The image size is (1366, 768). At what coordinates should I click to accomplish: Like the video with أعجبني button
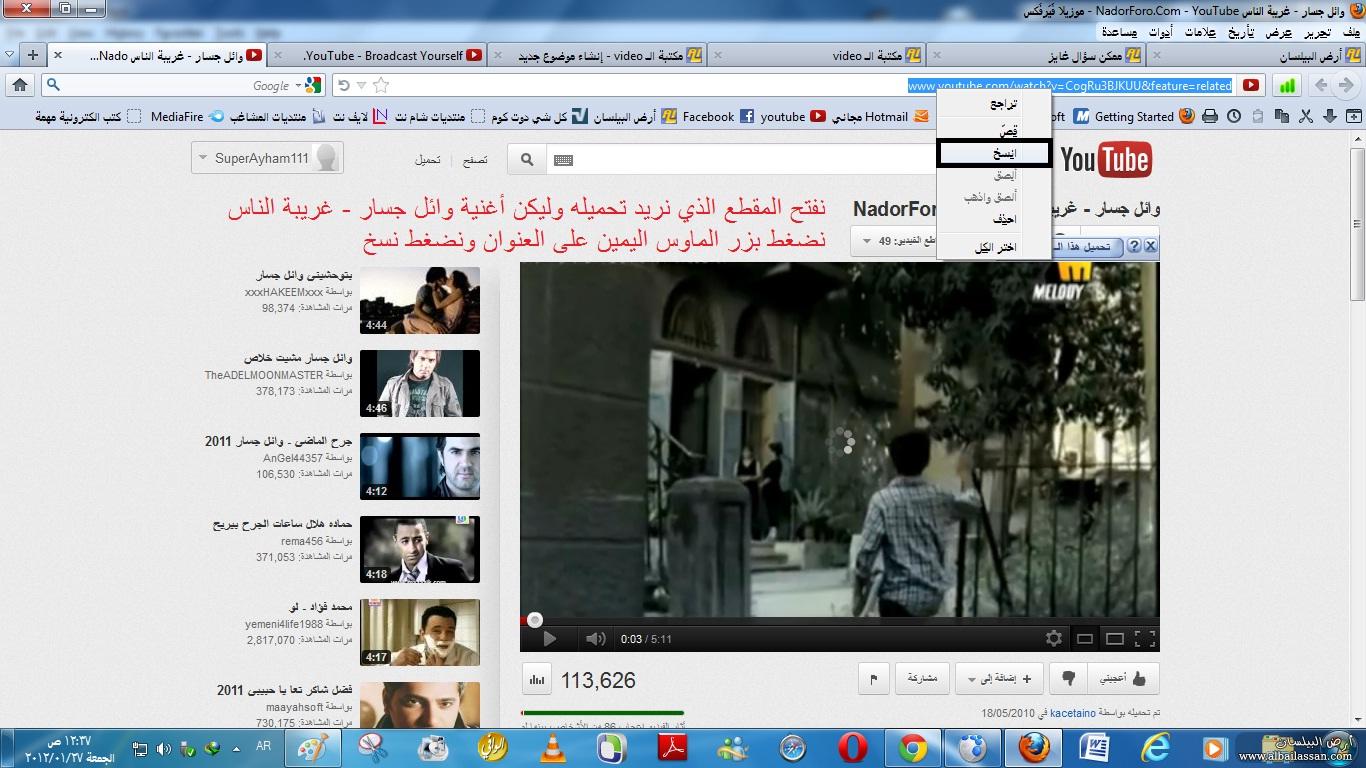tap(1126, 678)
